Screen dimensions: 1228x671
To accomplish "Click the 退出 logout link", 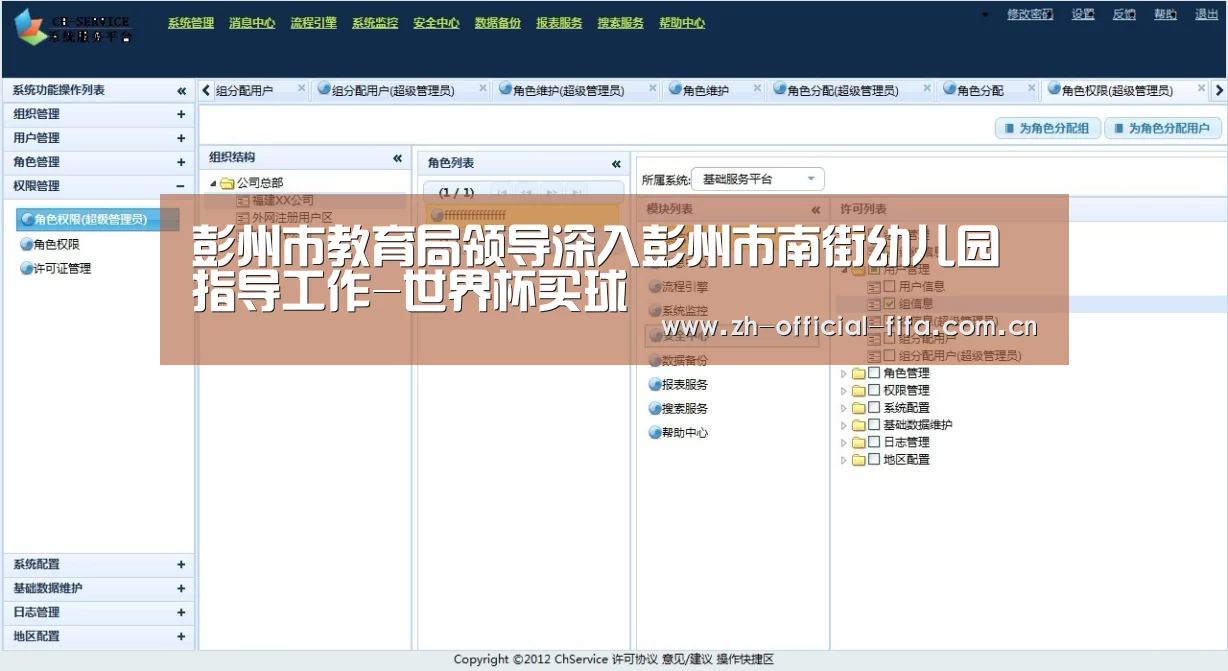I will 1207,14.
